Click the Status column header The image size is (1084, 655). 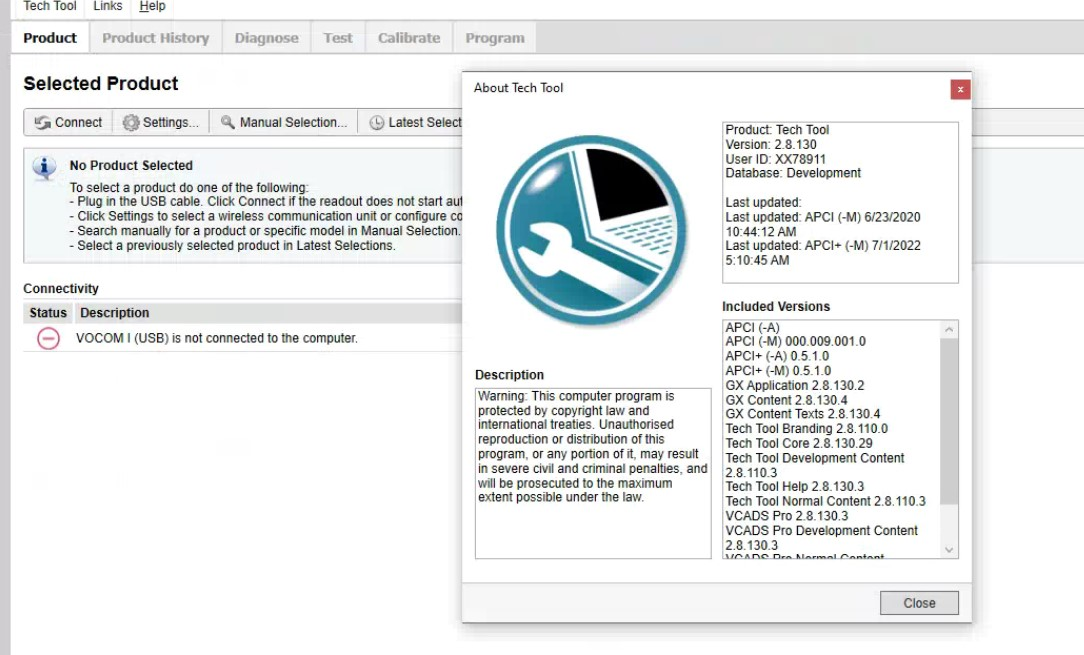click(48, 313)
